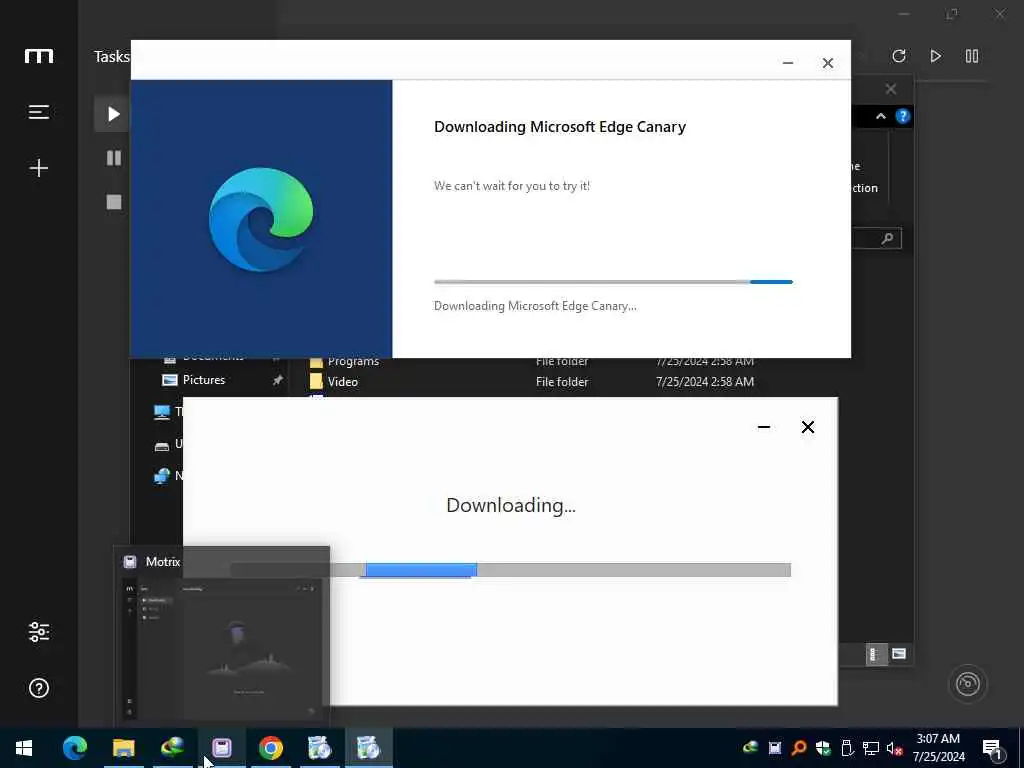Launch Microsoft Edge from the taskbar
Image resolution: width=1024 pixels, height=768 pixels.
[74, 748]
